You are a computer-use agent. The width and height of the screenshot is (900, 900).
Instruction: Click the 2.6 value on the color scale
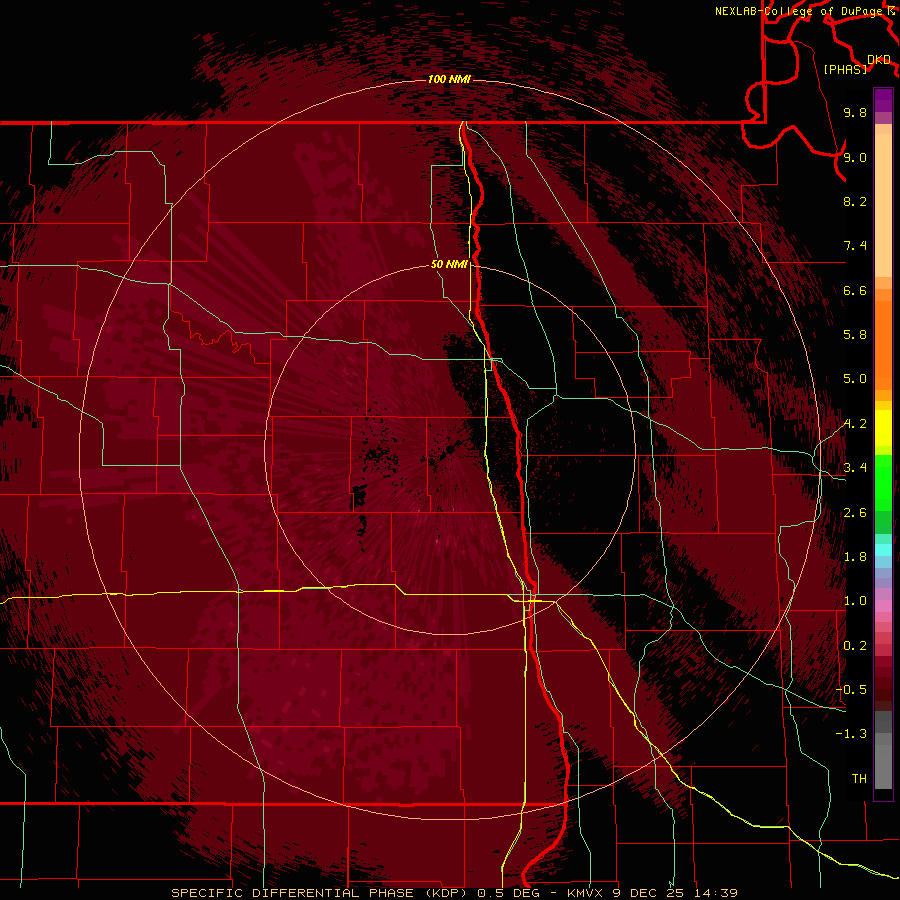[855, 513]
